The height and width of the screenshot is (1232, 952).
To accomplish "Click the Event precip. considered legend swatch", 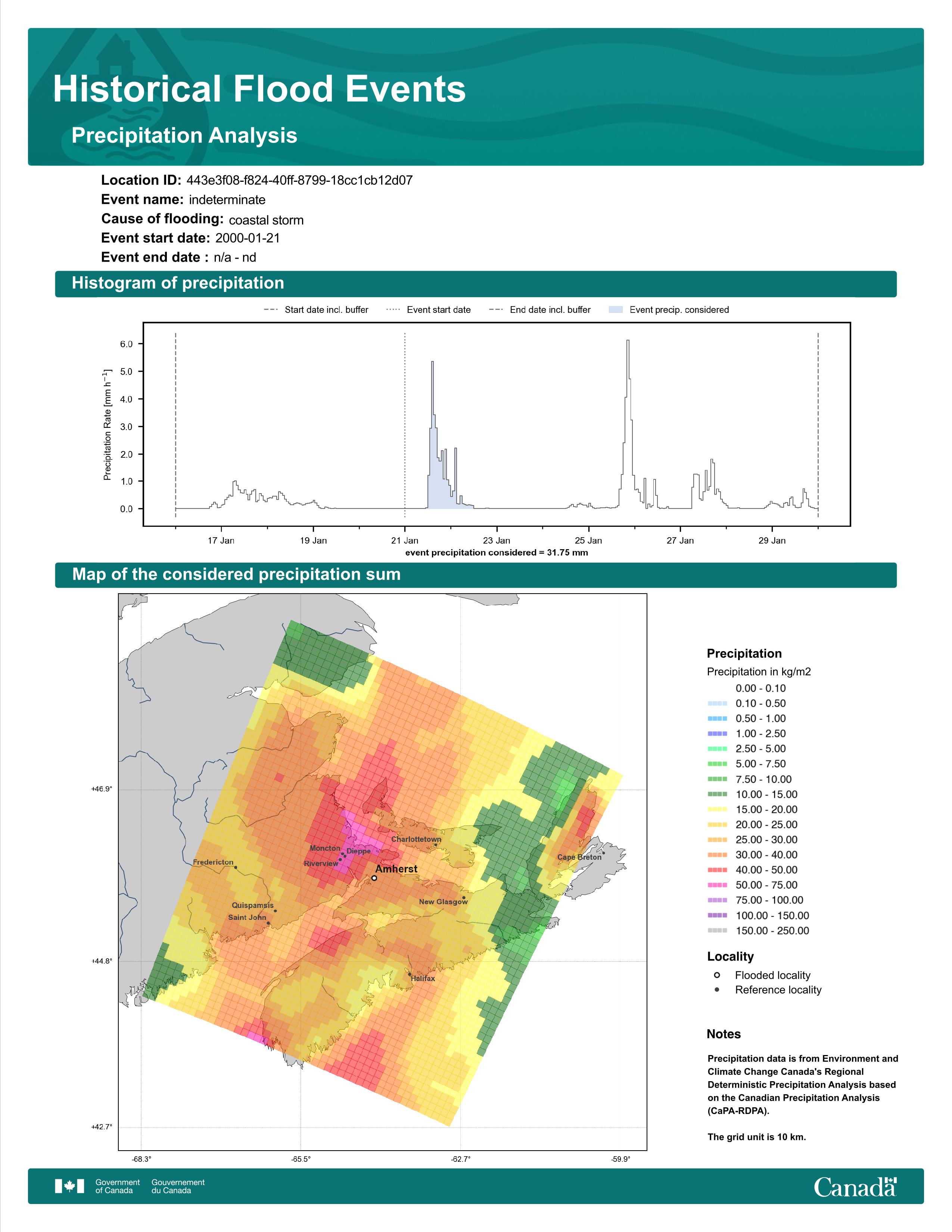I will click(616, 310).
